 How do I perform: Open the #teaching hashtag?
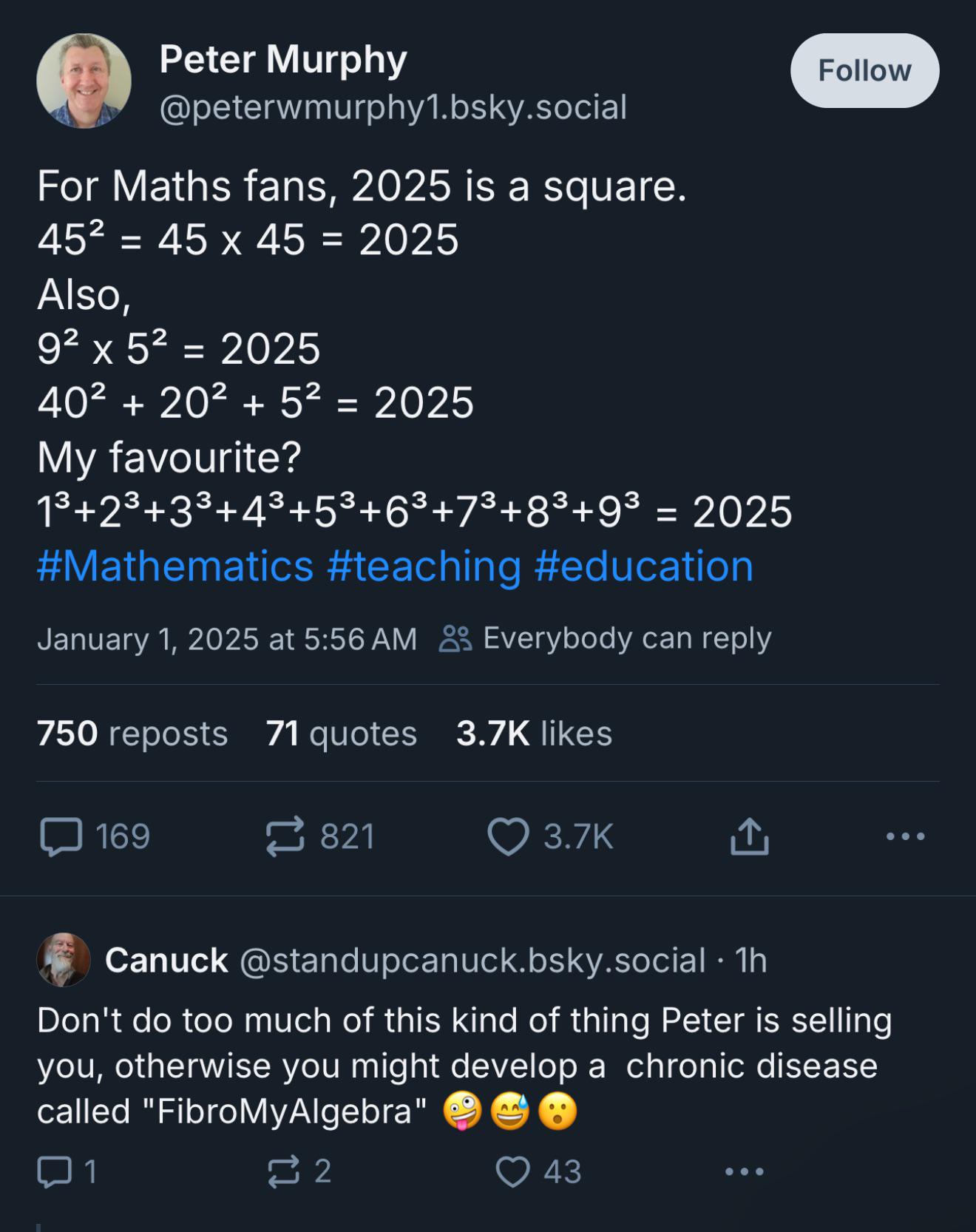(425, 566)
